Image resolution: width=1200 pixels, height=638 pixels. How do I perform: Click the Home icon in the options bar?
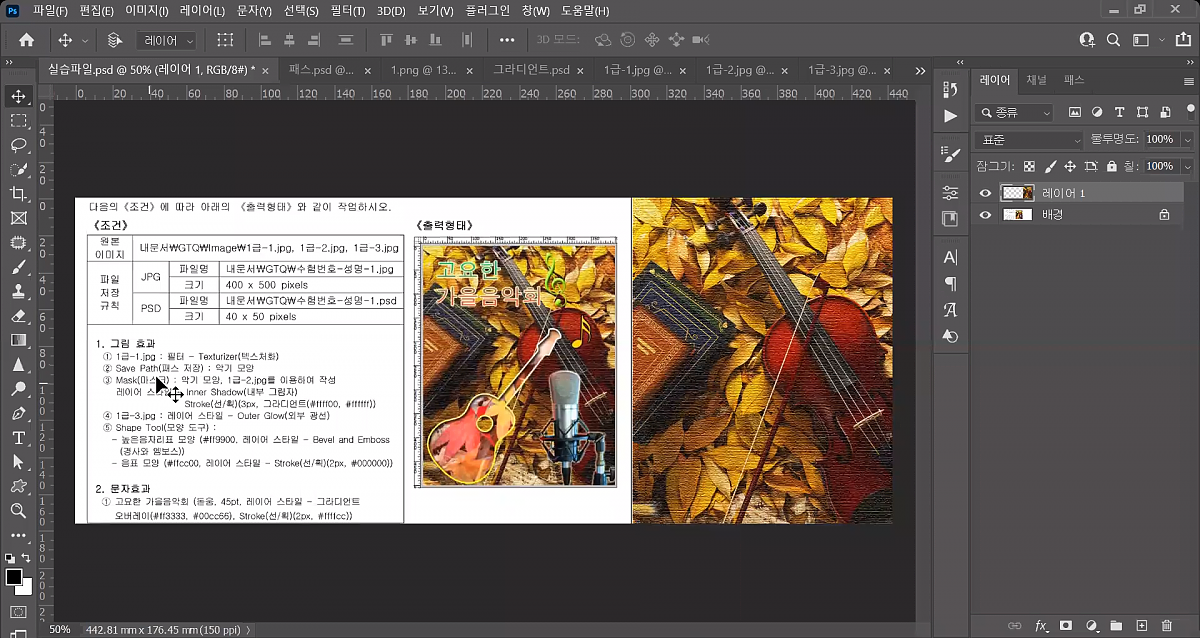click(x=27, y=40)
